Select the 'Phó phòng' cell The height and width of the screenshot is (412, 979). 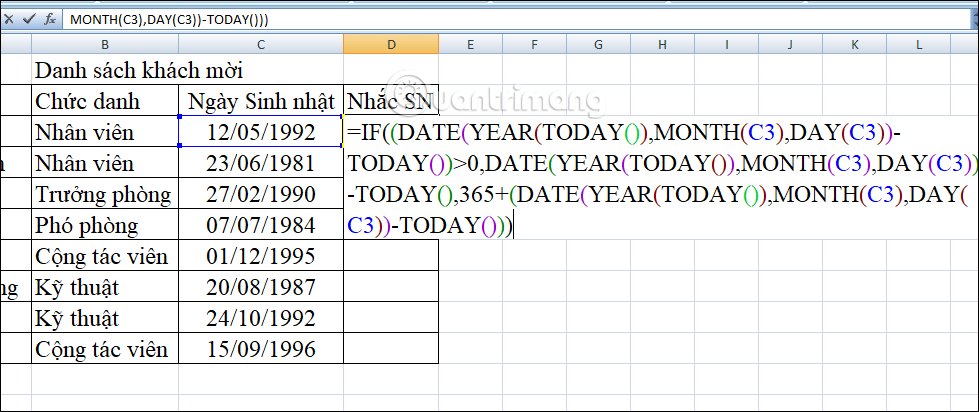(104, 225)
